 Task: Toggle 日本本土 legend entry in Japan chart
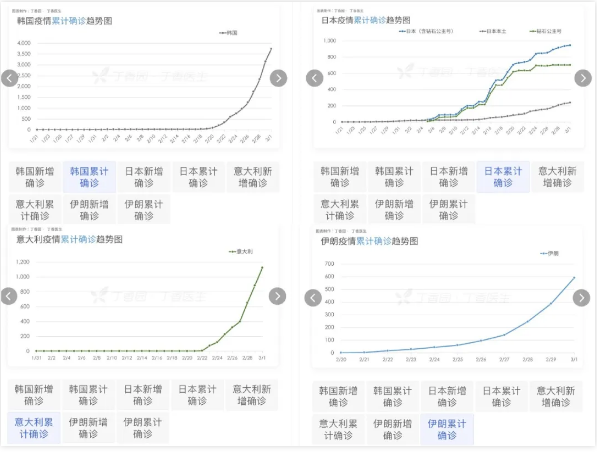[x=493, y=31]
